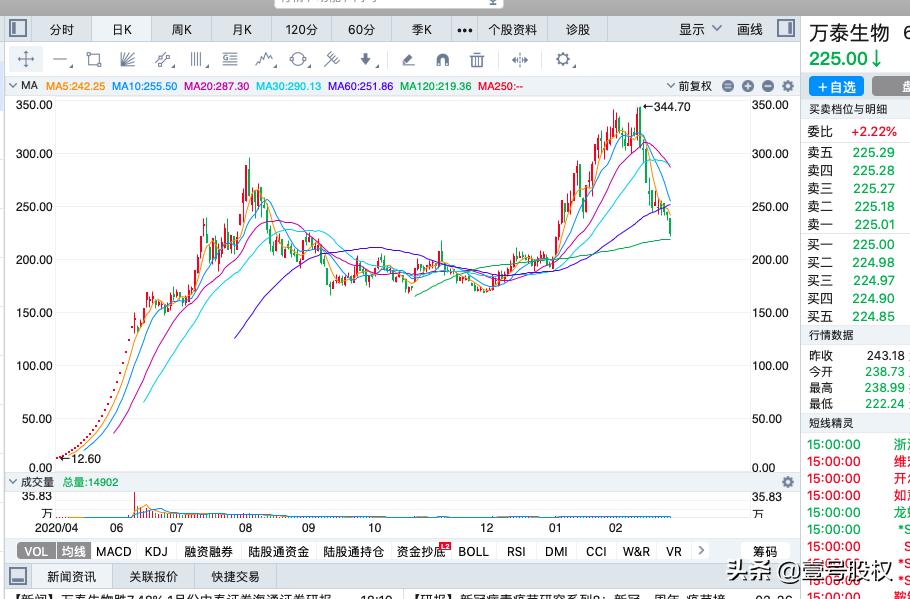Select the rectangle drawing tool
The width and height of the screenshot is (910, 599).
[92, 60]
